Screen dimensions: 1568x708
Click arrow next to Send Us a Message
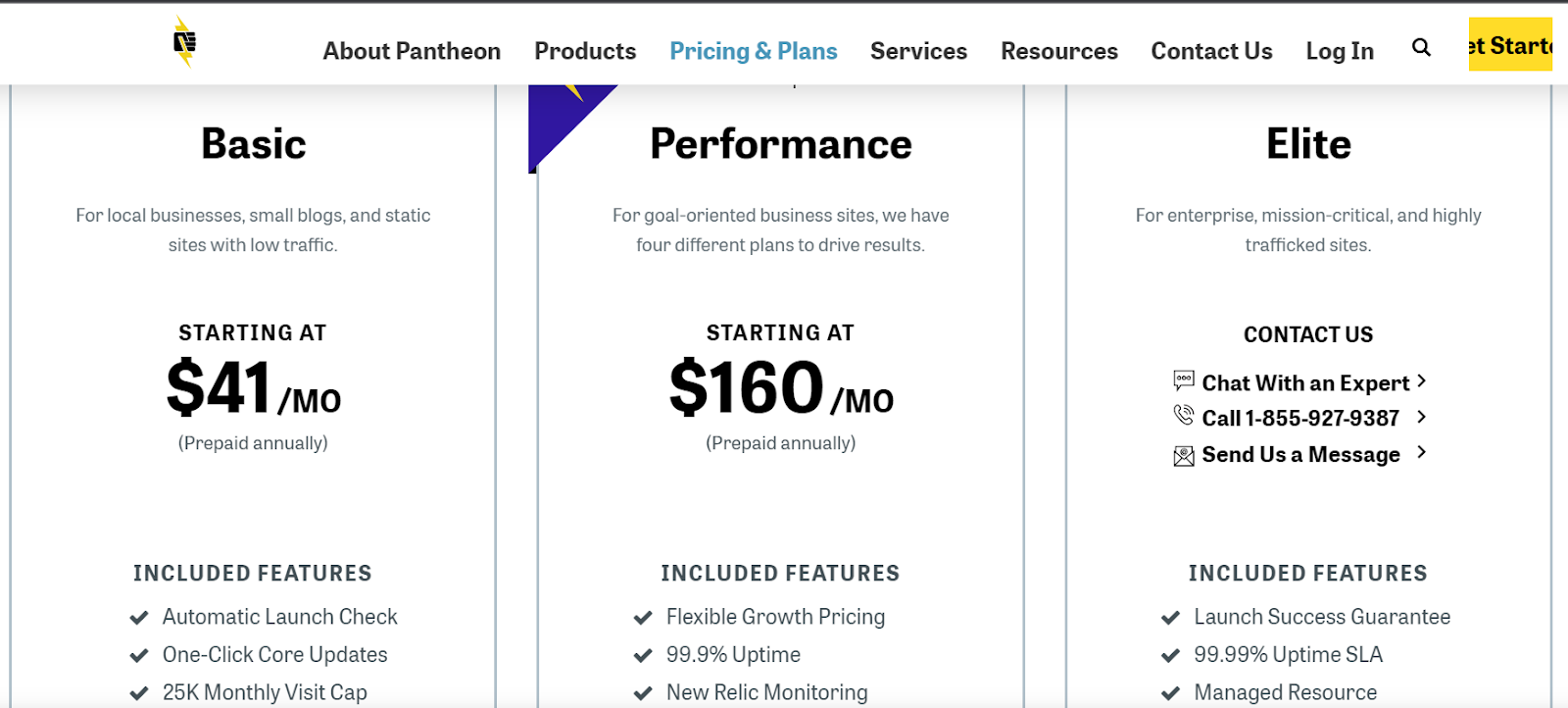1422,452
